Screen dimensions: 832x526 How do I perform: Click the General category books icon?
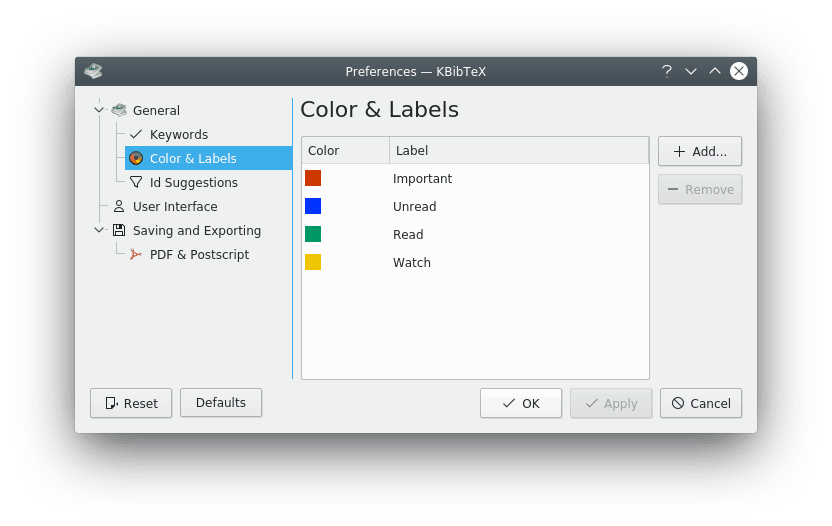click(119, 110)
